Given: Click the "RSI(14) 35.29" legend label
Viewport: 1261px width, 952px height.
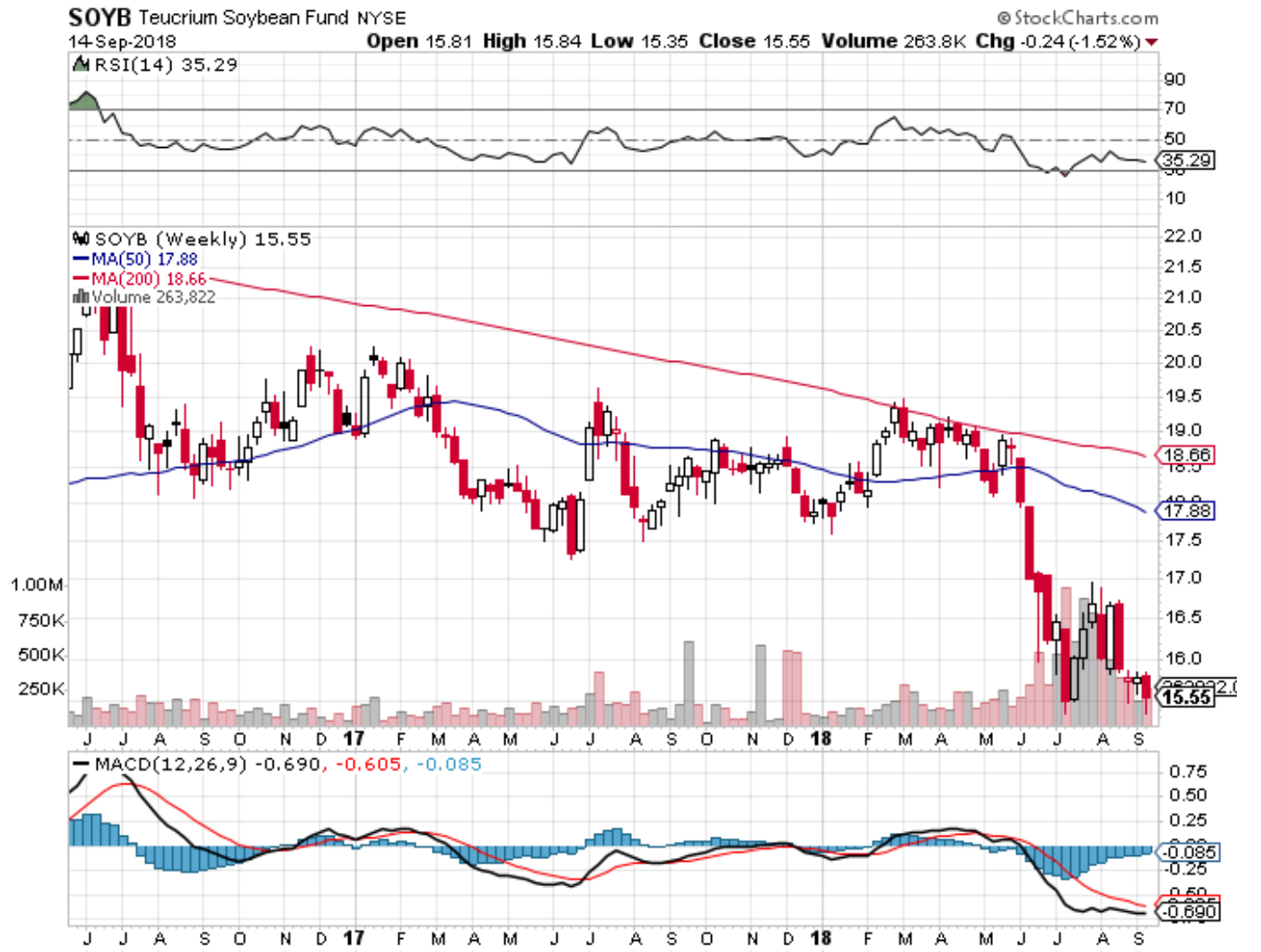Looking at the screenshot, I should 166,64.
